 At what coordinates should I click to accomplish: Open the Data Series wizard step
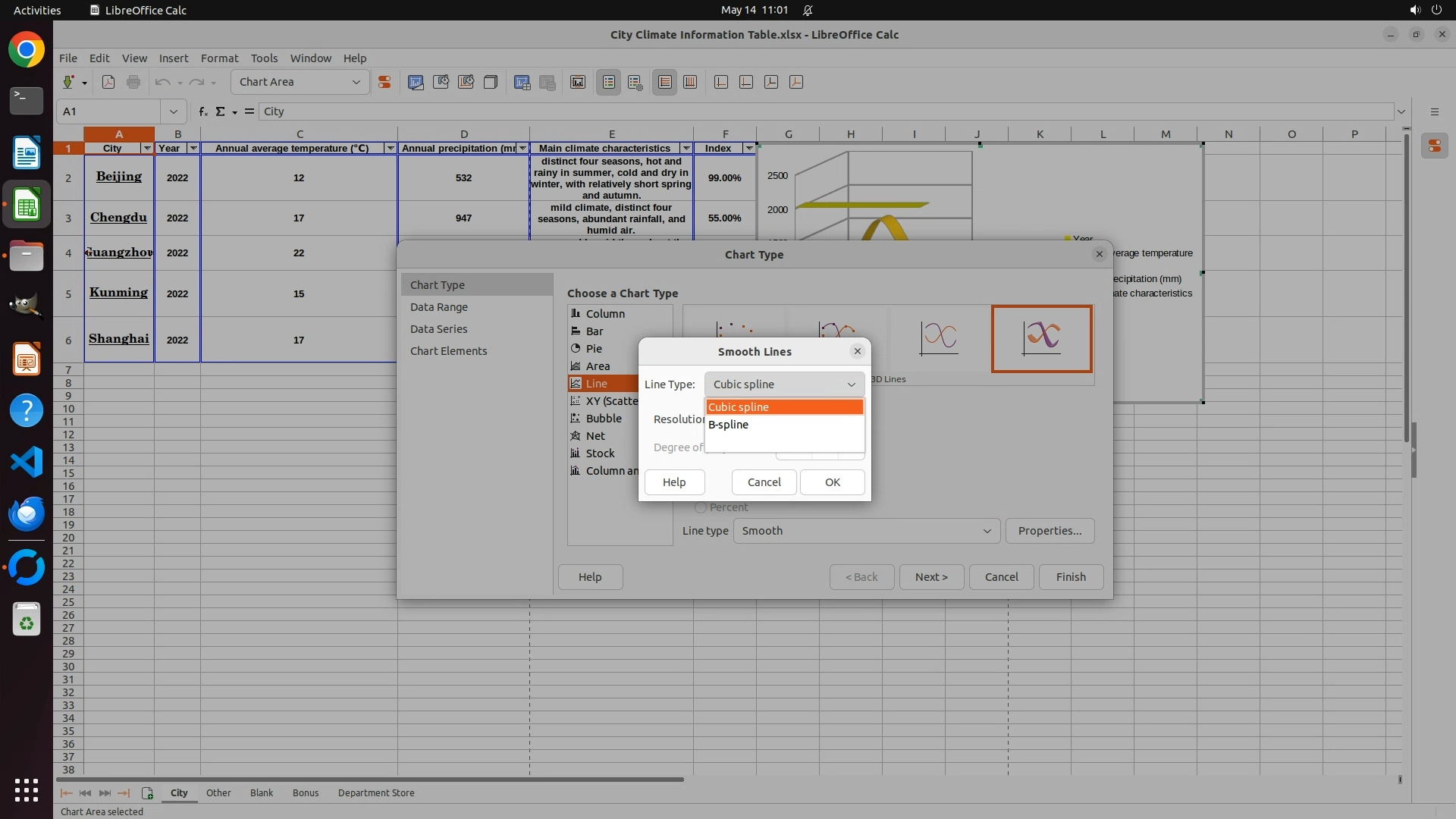438,329
